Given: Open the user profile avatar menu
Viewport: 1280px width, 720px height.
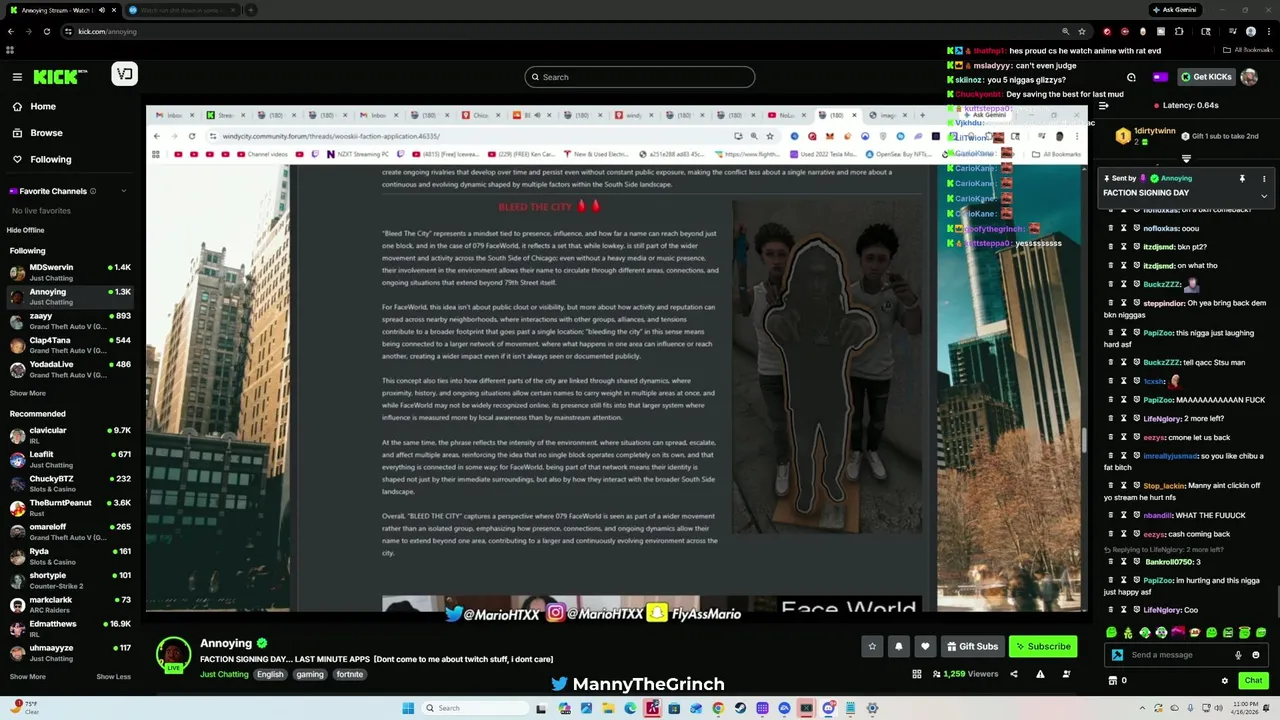Looking at the screenshot, I should pyautogui.click(x=1249, y=77).
